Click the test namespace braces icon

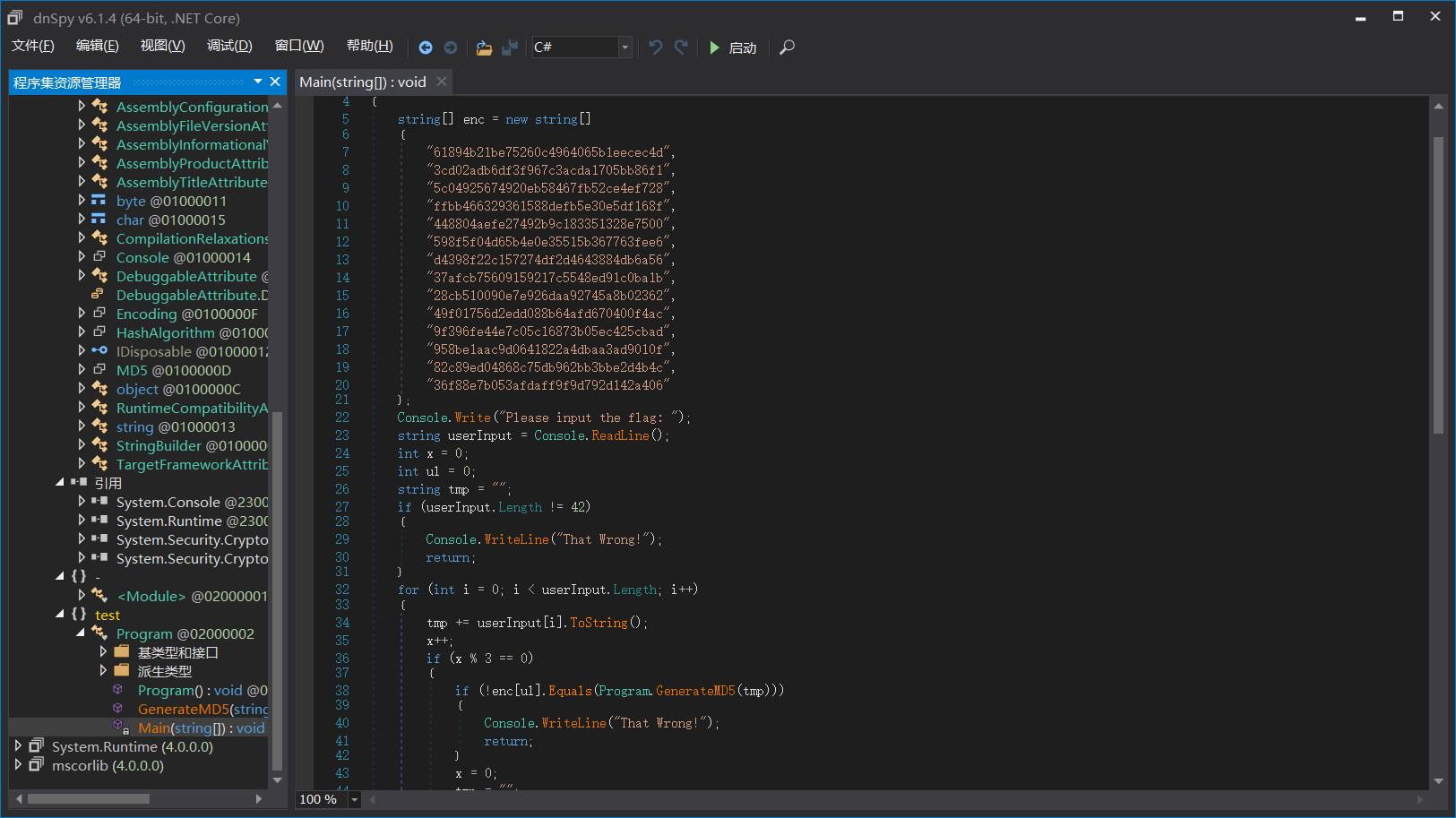coord(79,614)
